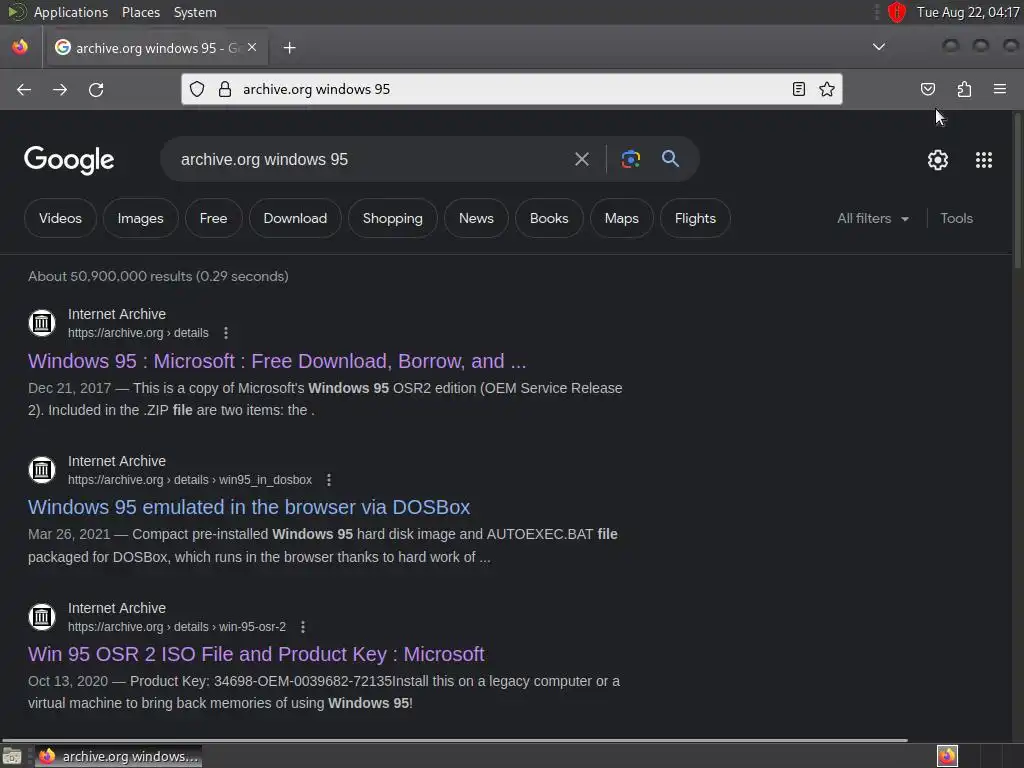Open the tracking protection shield icon
The height and width of the screenshot is (768, 1024).
click(x=197, y=89)
